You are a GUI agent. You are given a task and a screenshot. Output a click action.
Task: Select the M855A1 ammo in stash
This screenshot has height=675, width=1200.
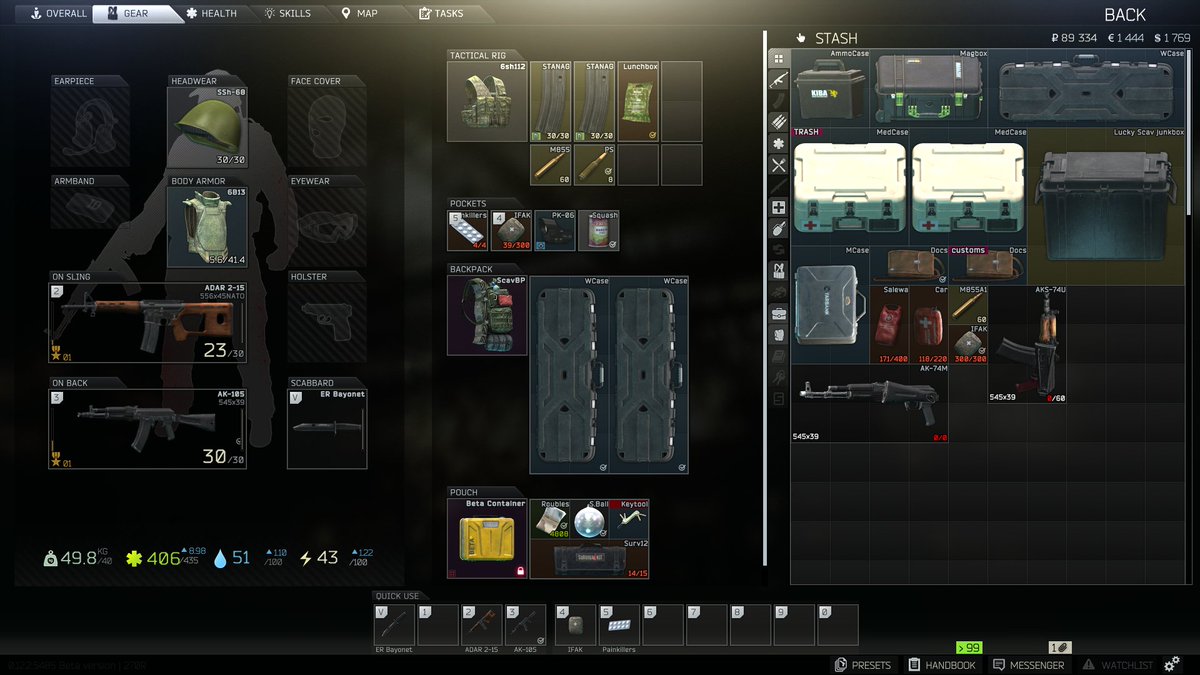coord(968,305)
